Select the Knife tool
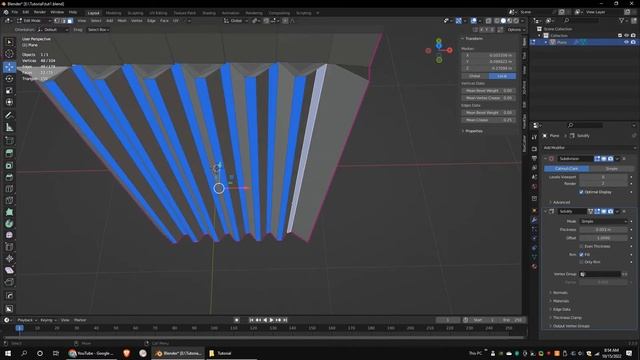 click(x=9, y=200)
